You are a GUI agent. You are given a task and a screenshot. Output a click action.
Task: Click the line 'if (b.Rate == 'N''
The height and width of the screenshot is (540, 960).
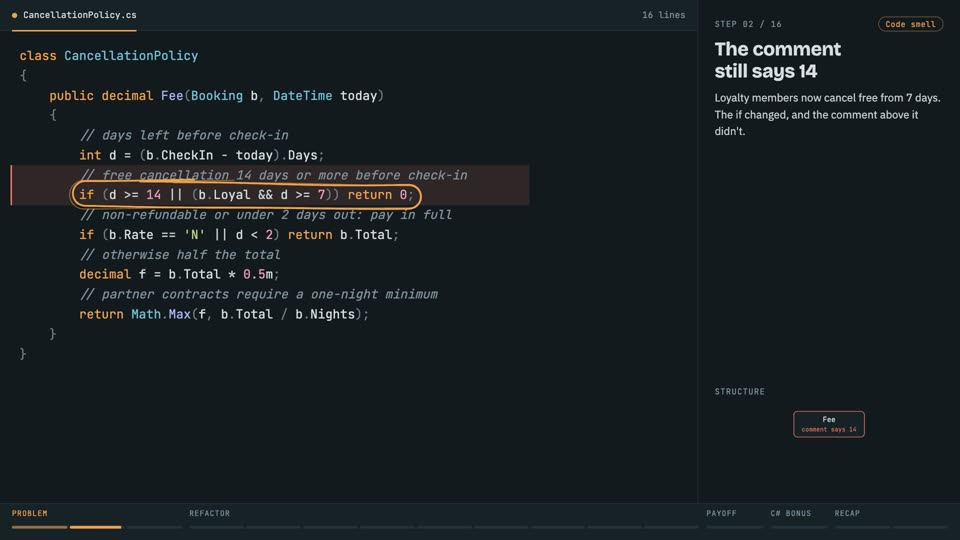coord(239,234)
